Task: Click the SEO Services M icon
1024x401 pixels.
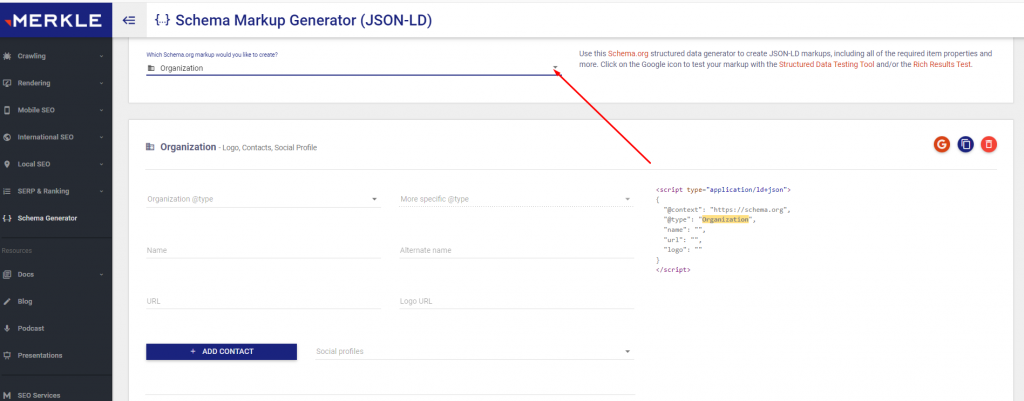Action: [7, 395]
